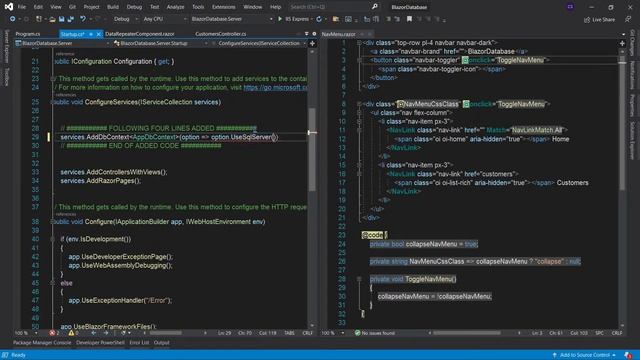Click the Undo arrow icon
Image resolution: width=640 pixels, height=360 pixels.
[82, 19]
